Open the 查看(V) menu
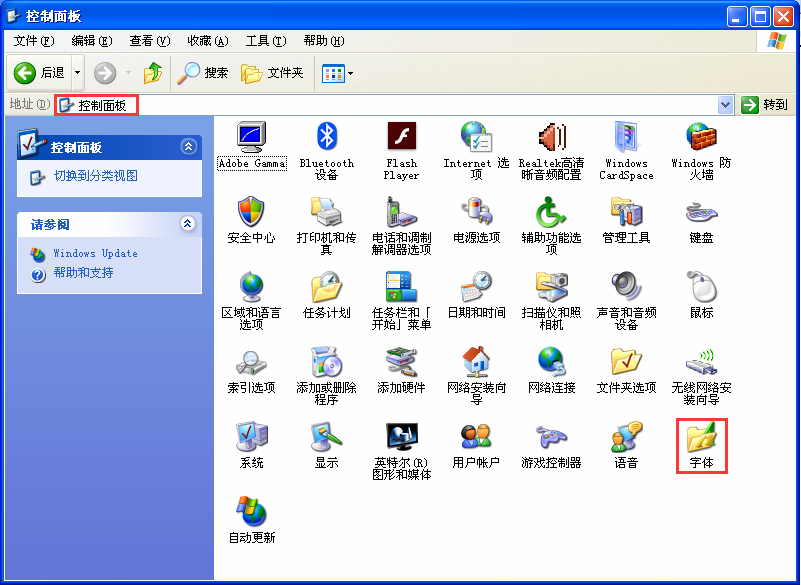The width and height of the screenshot is (801, 585). click(150, 41)
